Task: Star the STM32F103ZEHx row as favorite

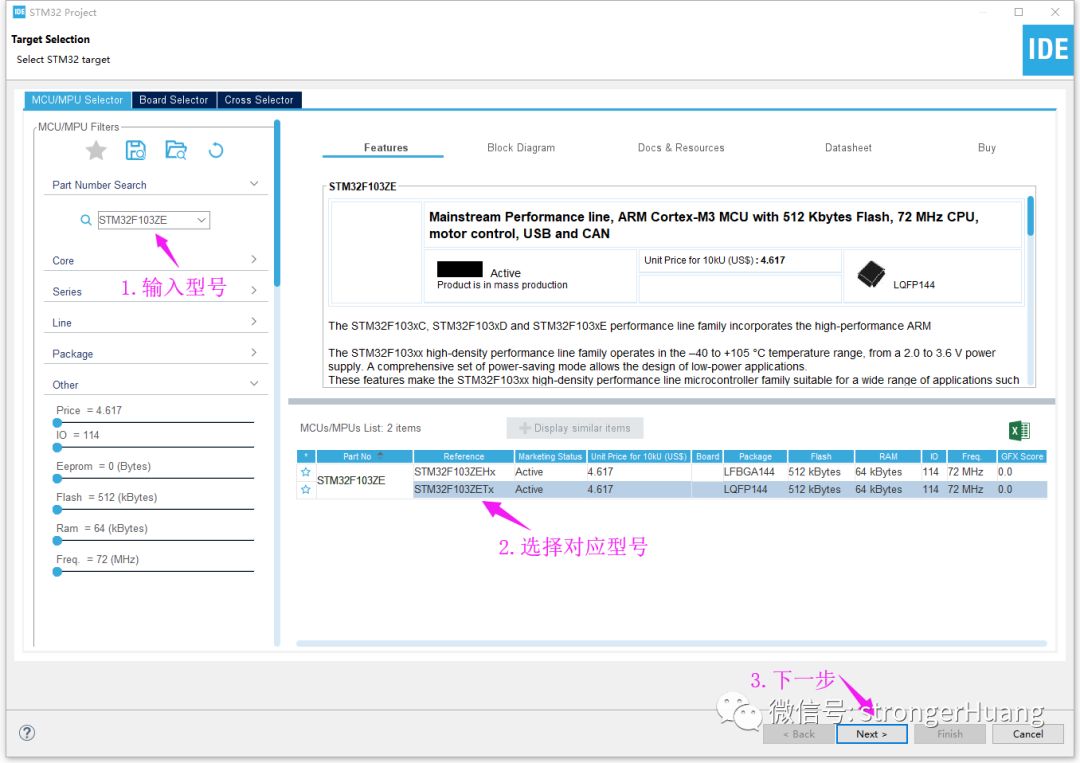Action: tap(306, 472)
